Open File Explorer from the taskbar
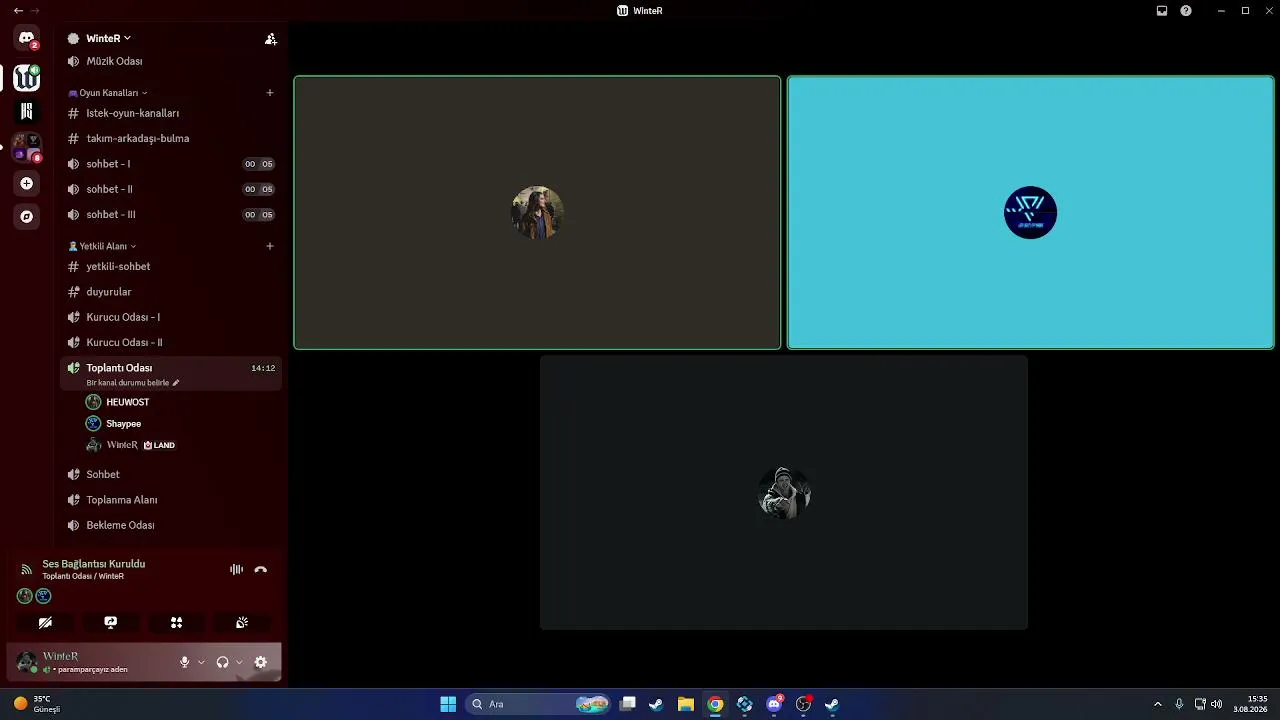Image resolution: width=1280 pixels, height=720 pixels. [x=686, y=704]
